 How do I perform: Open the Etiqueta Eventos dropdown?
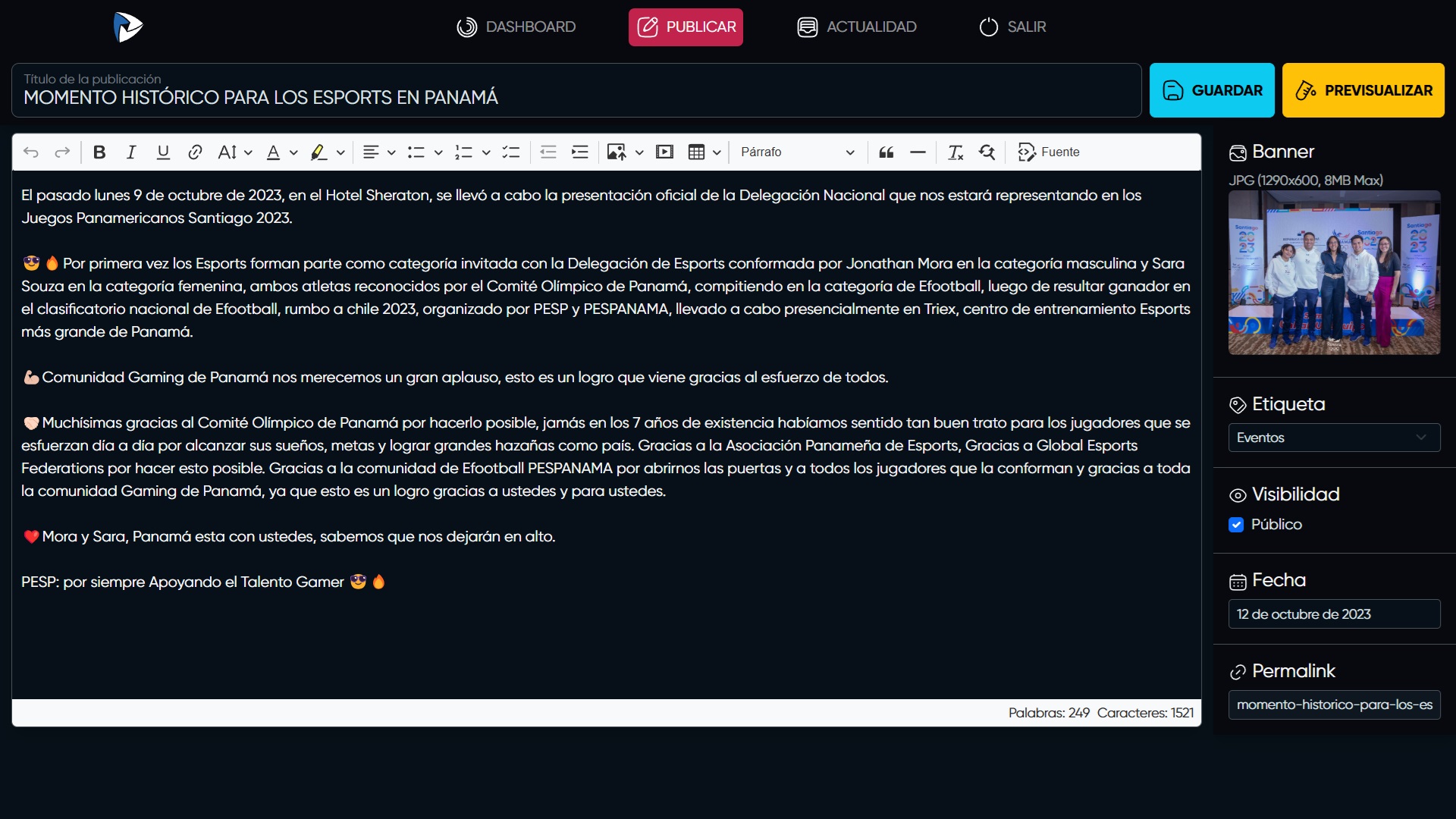click(1334, 438)
